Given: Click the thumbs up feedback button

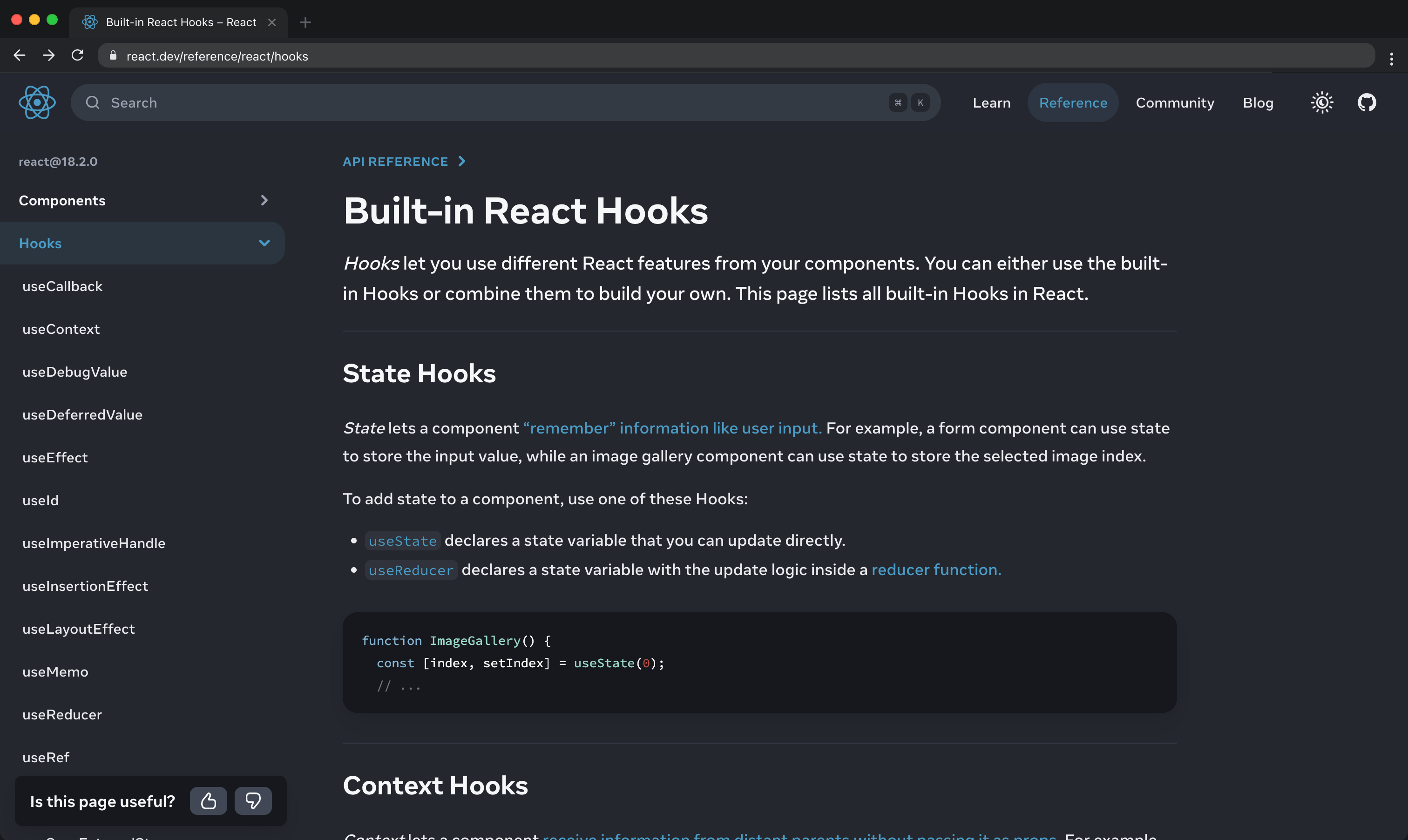Looking at the screenshot, I should [208, 801].
